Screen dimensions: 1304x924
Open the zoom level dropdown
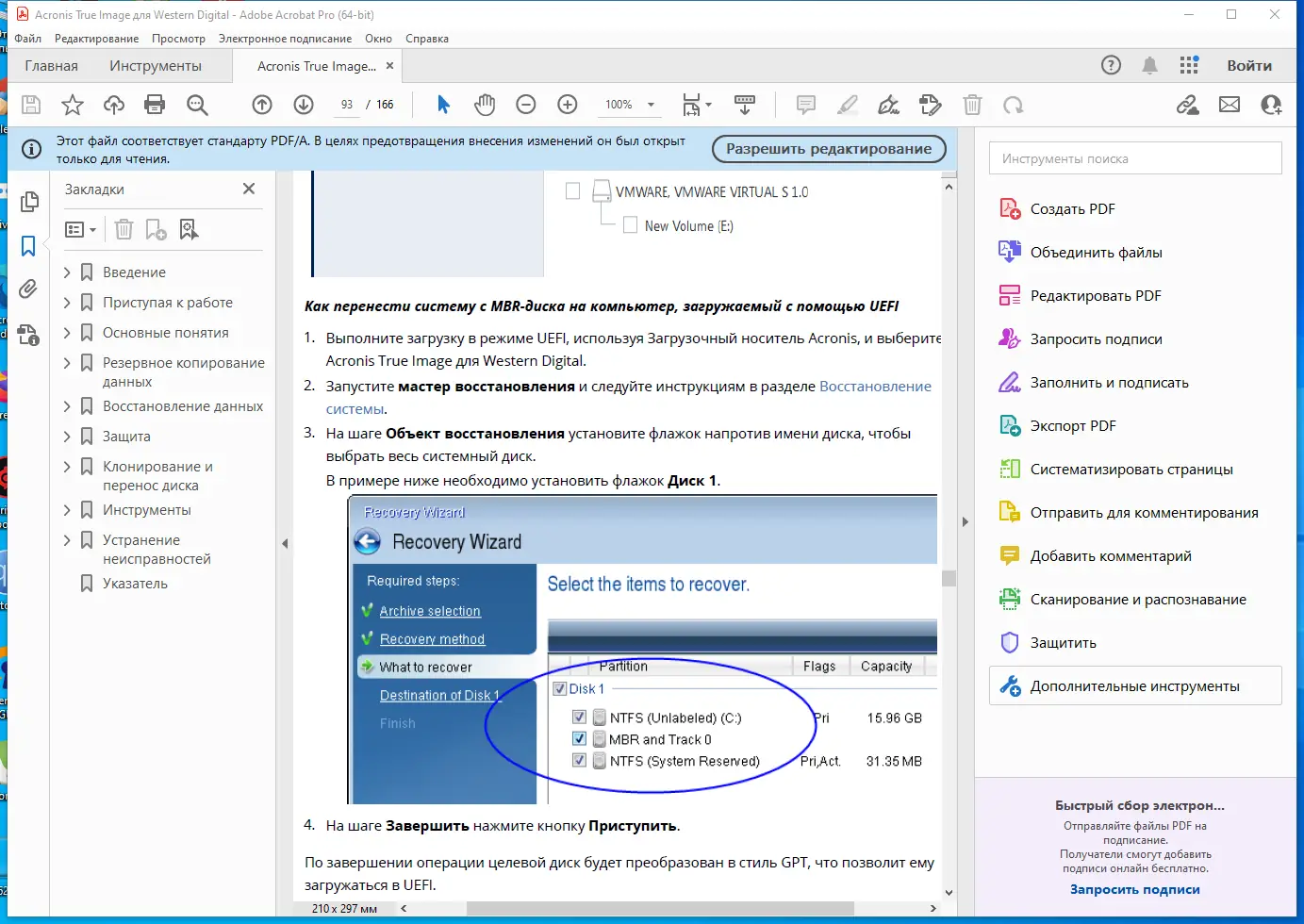[x=651, y=105]
